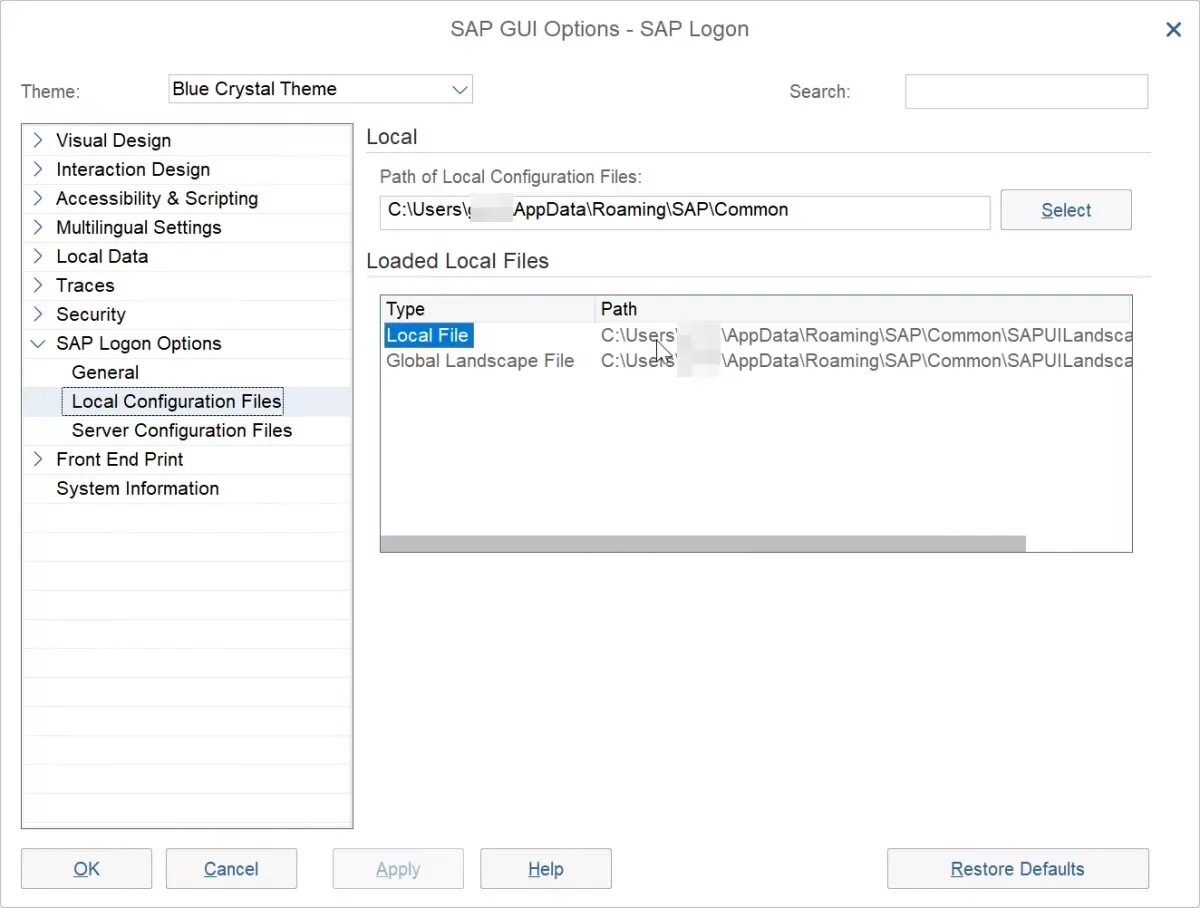Select General under SAP Logon Options

[x=105, y=372]
